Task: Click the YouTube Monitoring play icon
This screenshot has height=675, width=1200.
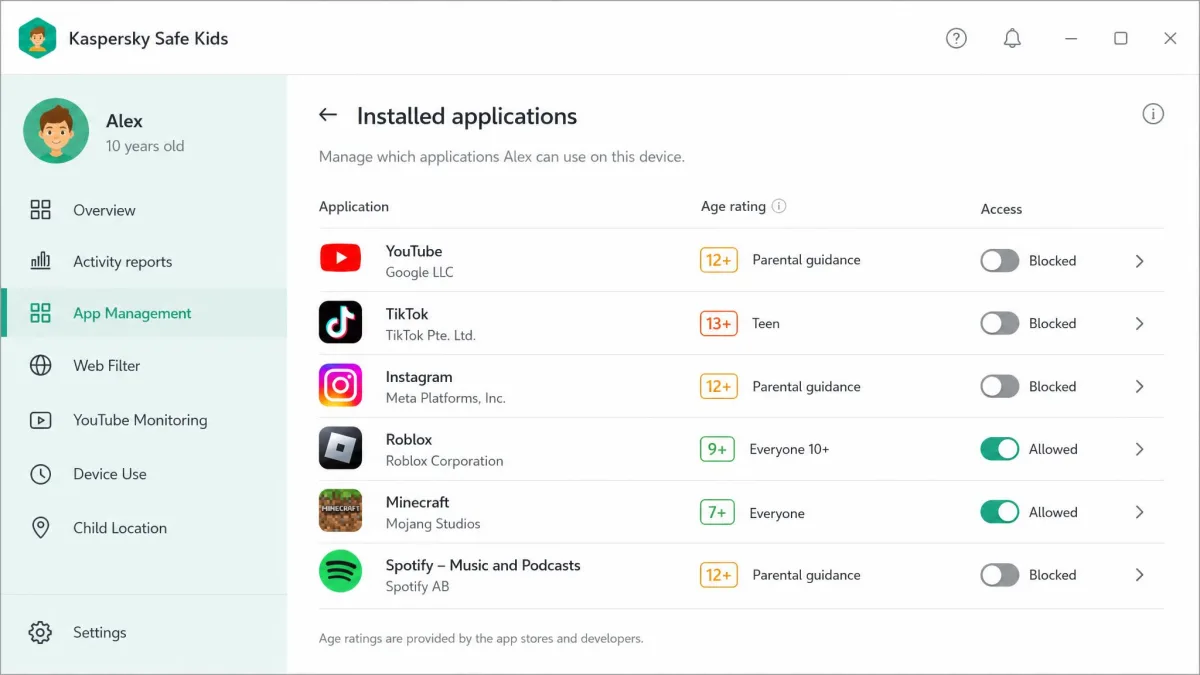Action: [x=40, y=420]
